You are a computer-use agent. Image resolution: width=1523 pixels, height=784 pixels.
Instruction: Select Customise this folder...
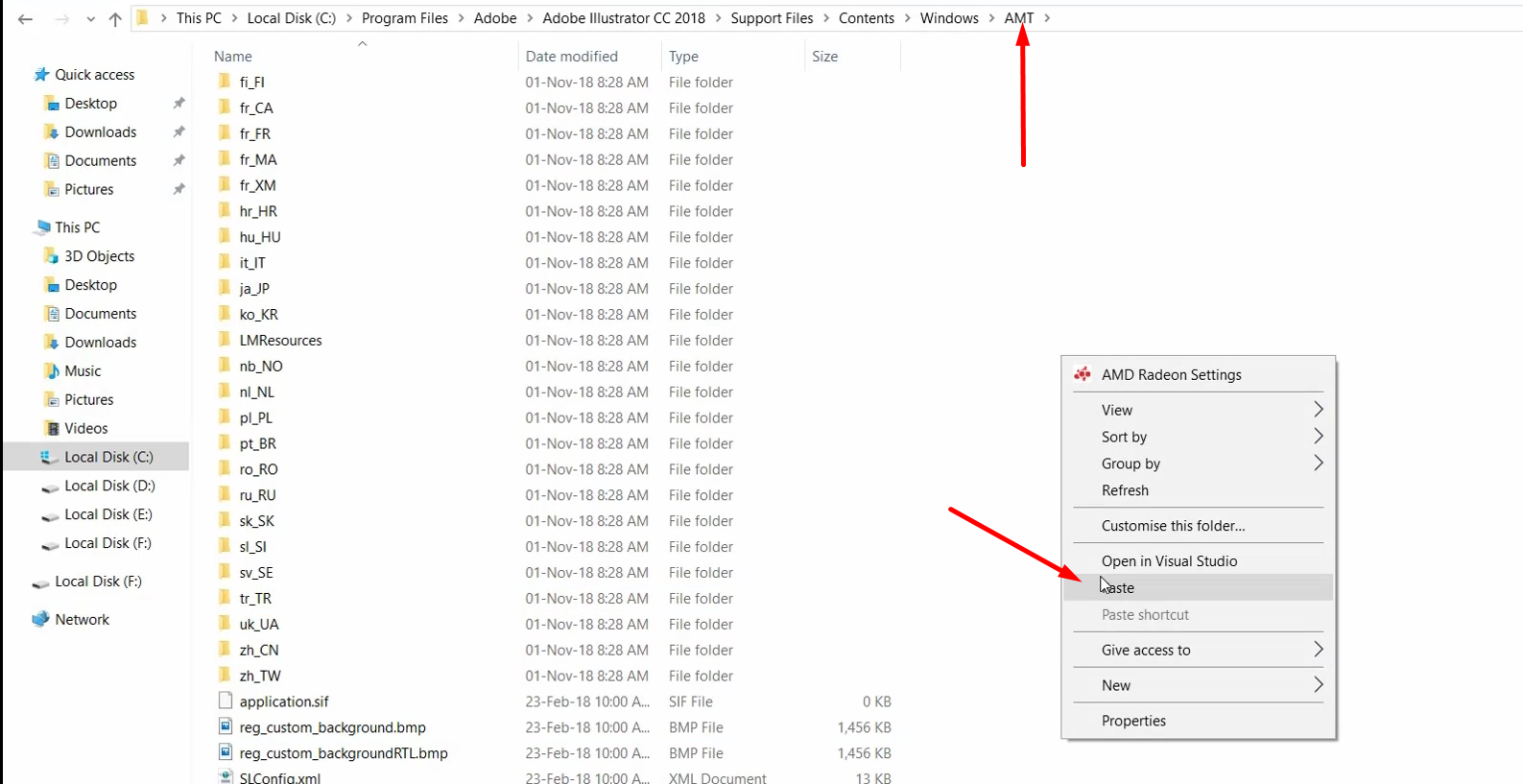[x=1199, y=526]
